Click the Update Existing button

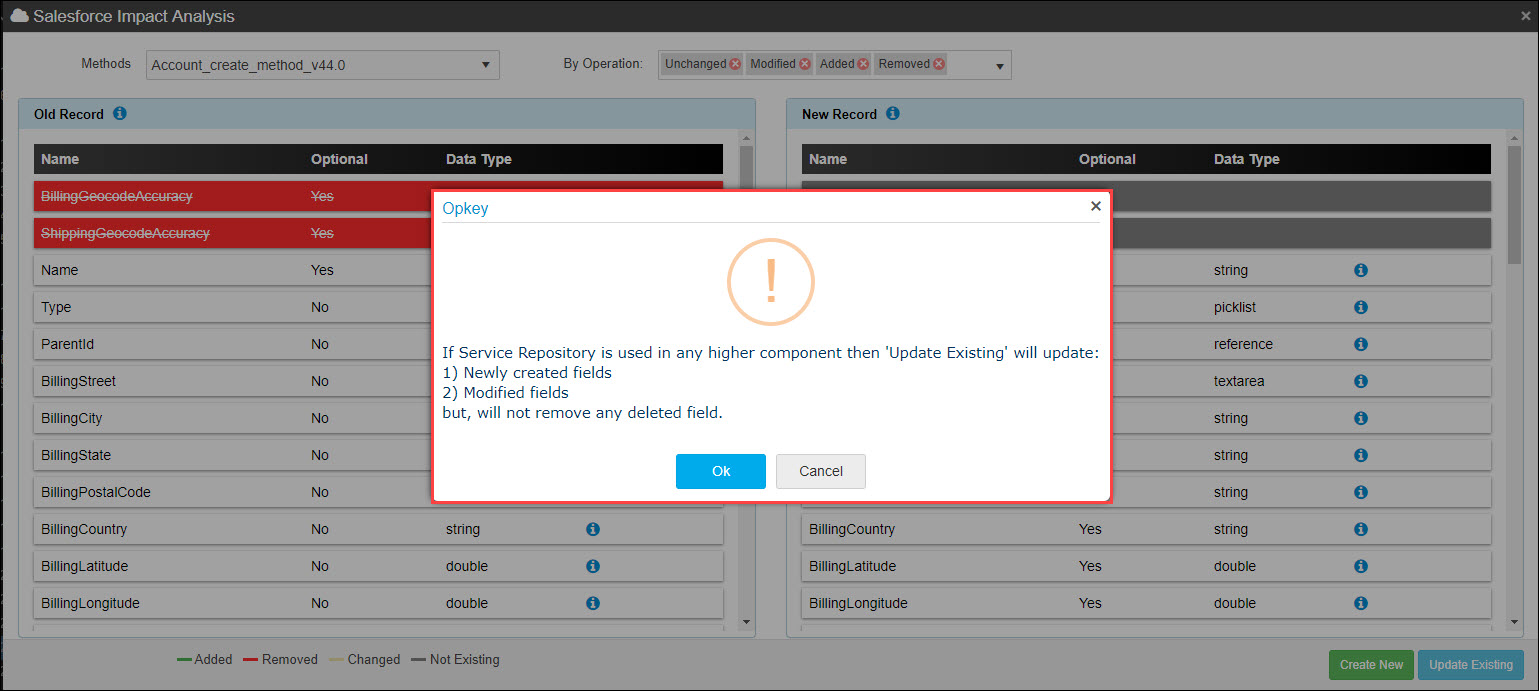[x=1470, y=665]
